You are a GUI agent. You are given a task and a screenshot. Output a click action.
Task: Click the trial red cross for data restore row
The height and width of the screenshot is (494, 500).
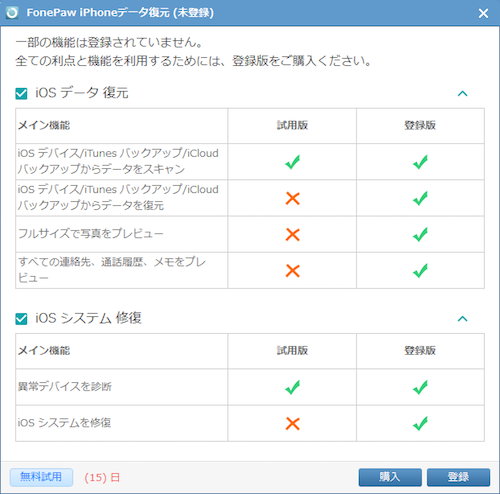pyautogui.click(x=293, y=198)
